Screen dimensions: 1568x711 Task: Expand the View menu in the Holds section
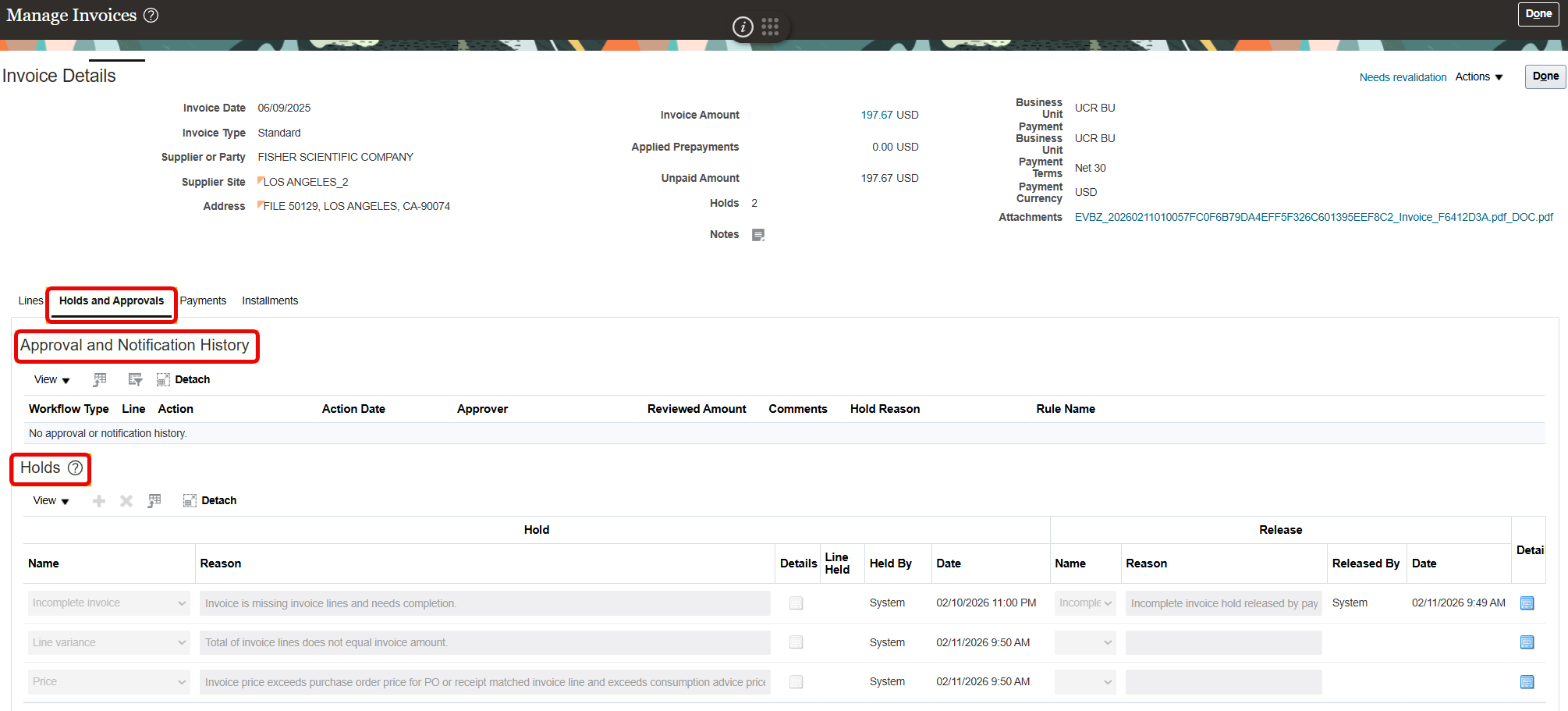pos(50,500)
